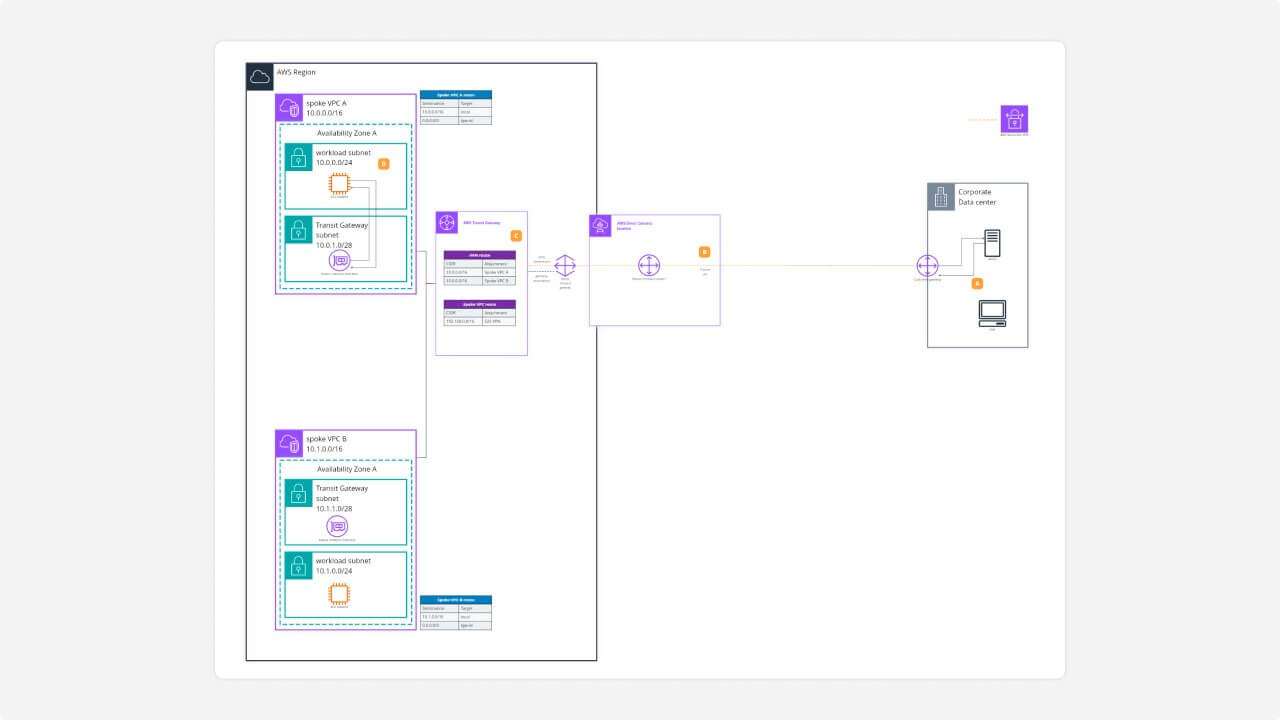Image resolution: width=1280 pixels, height=720 pixels.
Task: Select the first purple route table header
Action: (480, 255)
